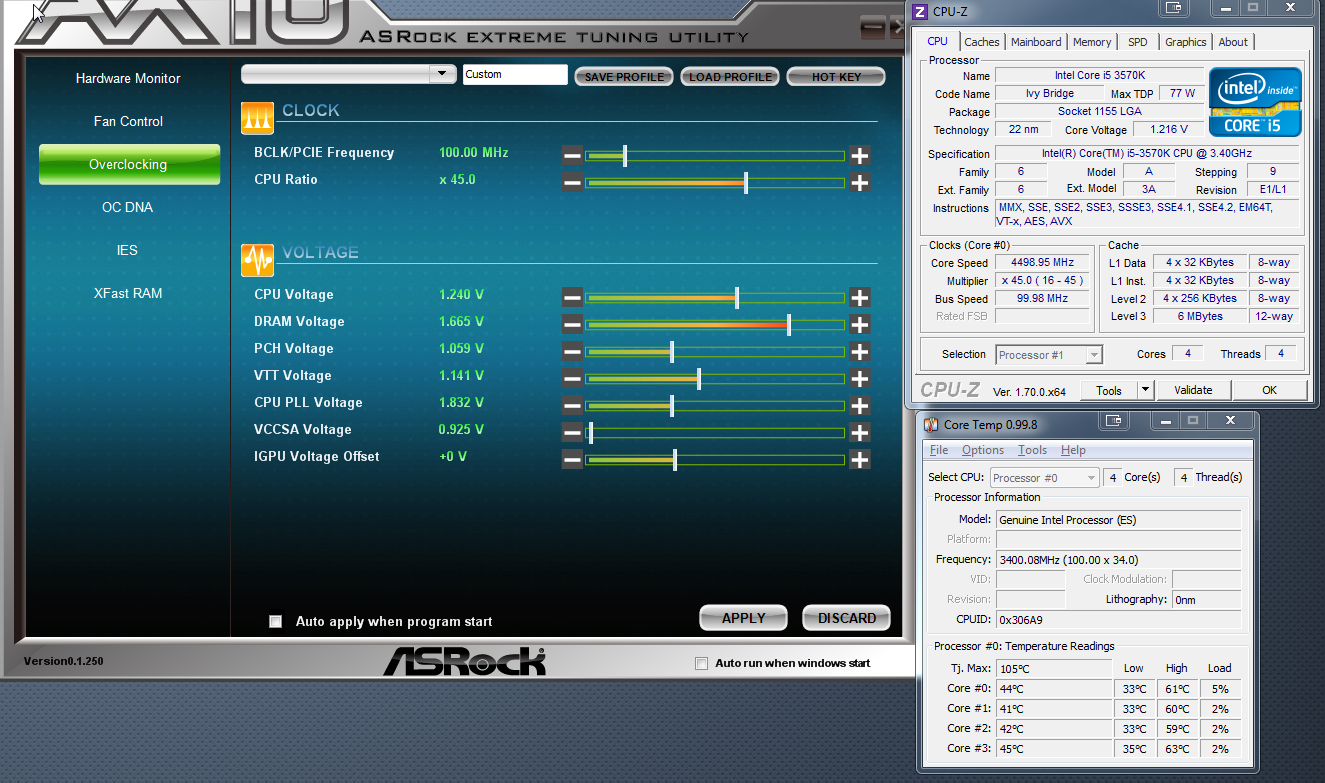Increase VTT Voltage with plus button
The width and height of the screenshot is (1325, 783).
point(859,379)
